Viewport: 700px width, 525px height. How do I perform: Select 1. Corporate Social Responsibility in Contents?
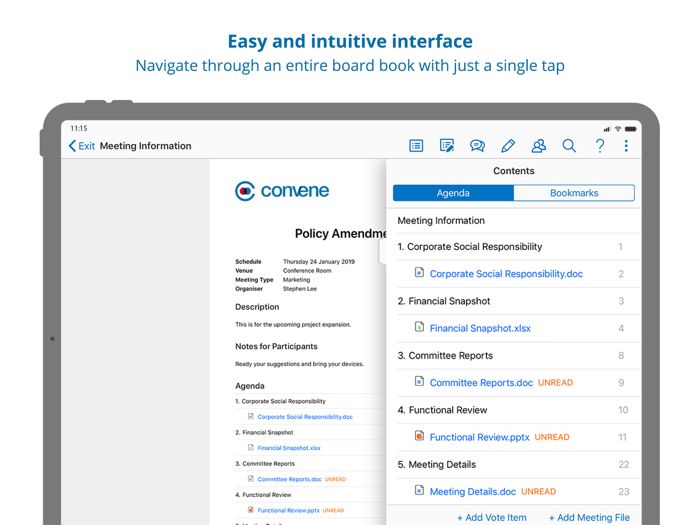(x=513, y=247)
